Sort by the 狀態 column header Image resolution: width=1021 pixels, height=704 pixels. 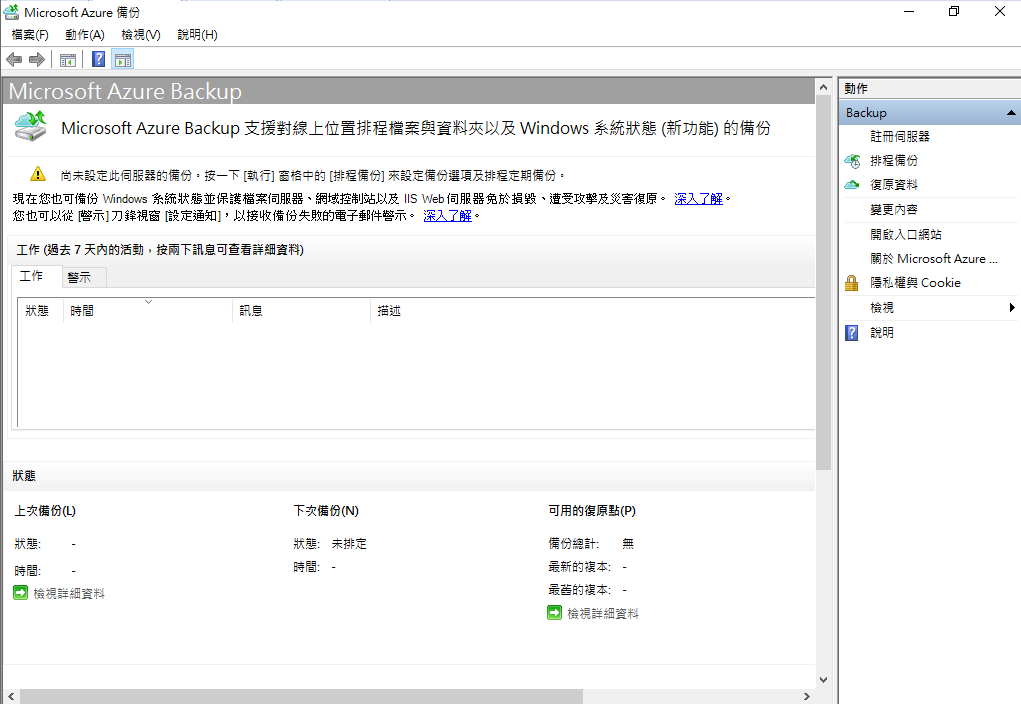pyautogui.click(x=40, y=311)
